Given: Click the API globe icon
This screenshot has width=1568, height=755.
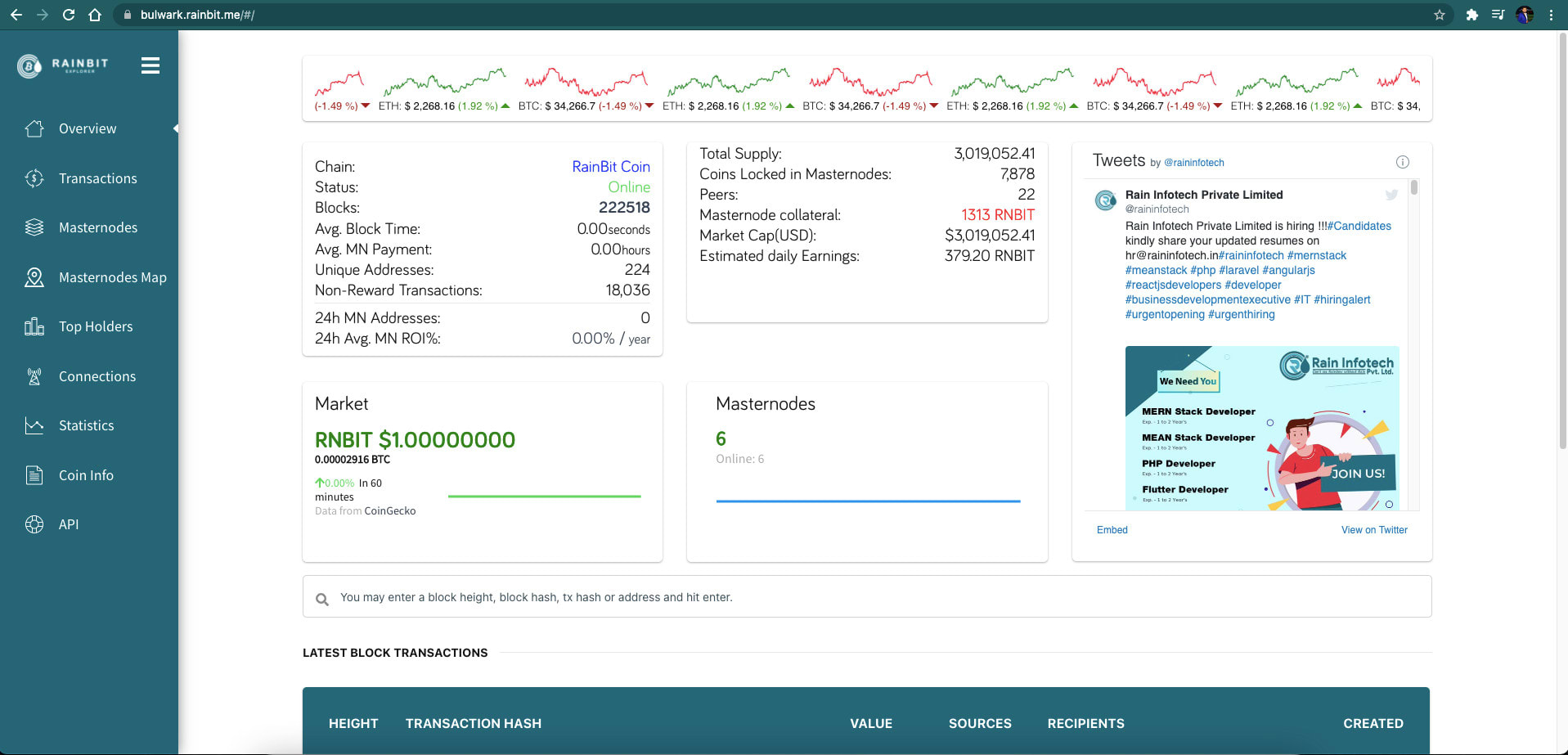Looking at the screenshot, I should tap(34, 524).
